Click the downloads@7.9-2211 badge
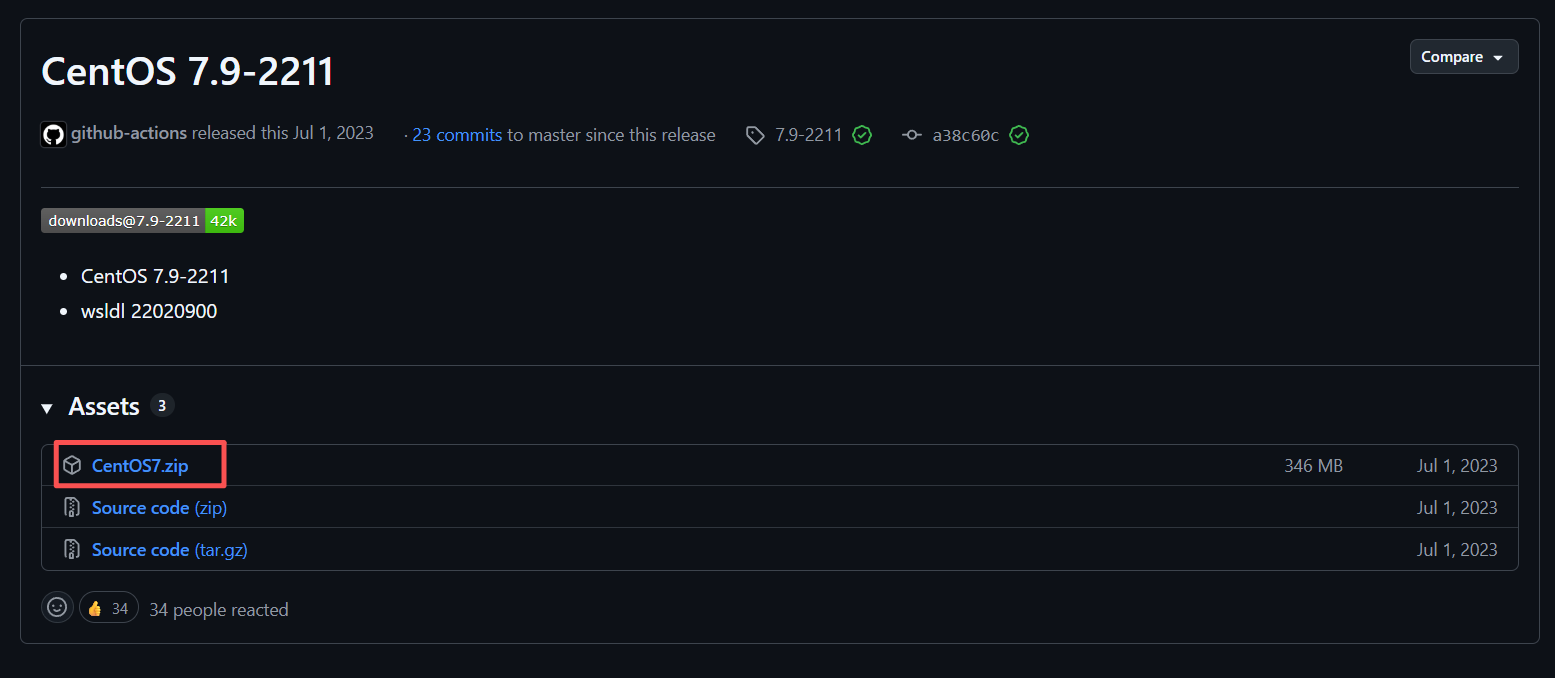Viewport: 1555px width, 678px height. point(121,220)
